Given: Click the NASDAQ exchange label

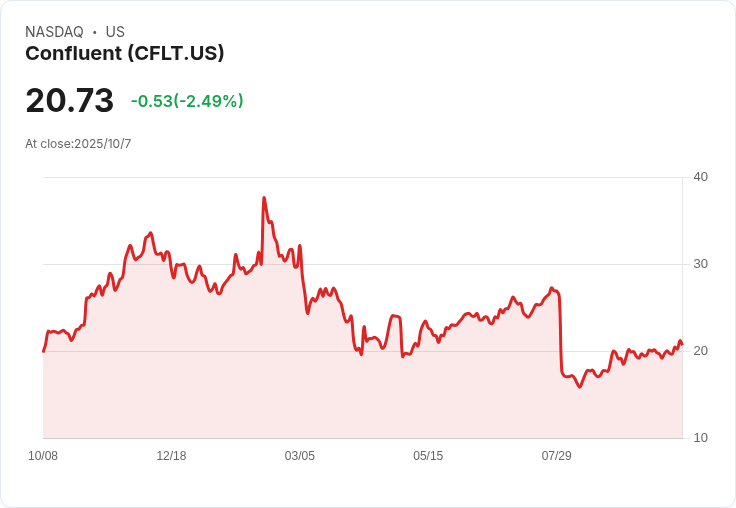Looking at the screenshot, I should click(x=54, y=32).
